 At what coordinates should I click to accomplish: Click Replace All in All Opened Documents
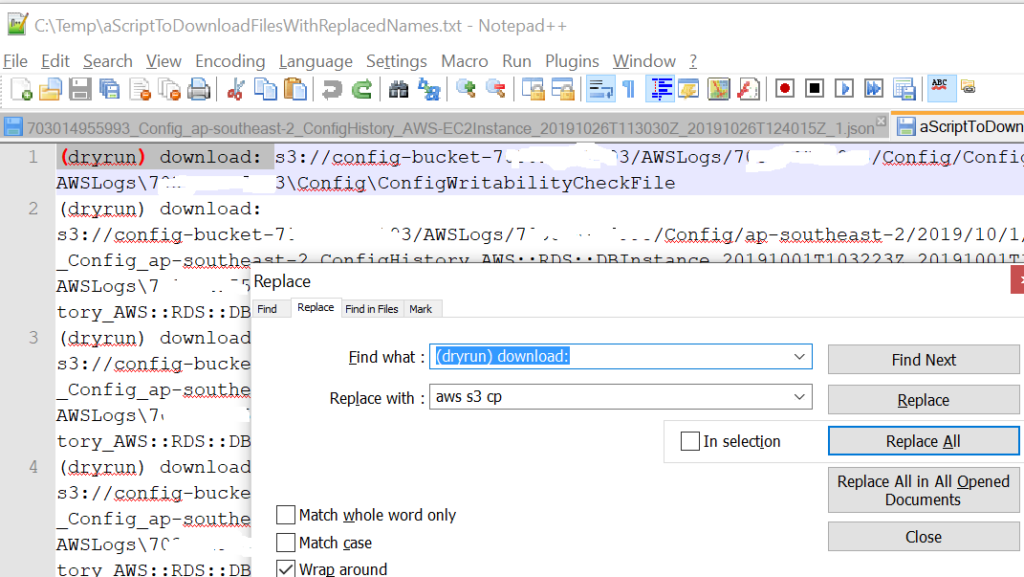click(x=923, y=490)
